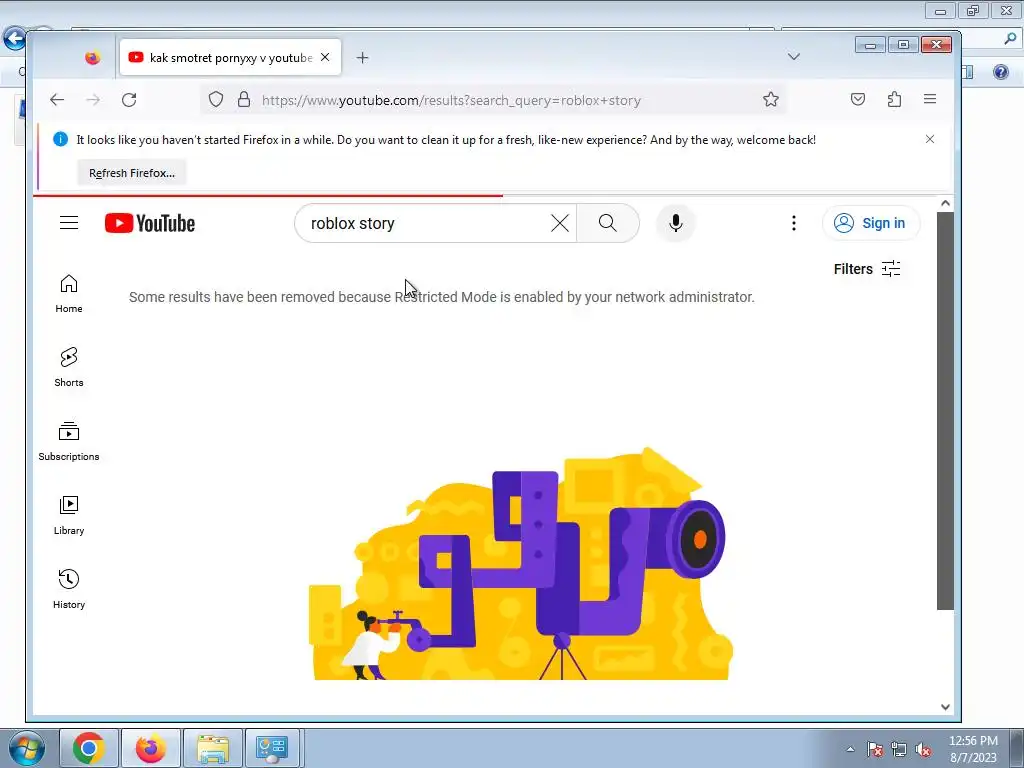Dismiss the Firefox refresh notification

click(x=930, y=139)
